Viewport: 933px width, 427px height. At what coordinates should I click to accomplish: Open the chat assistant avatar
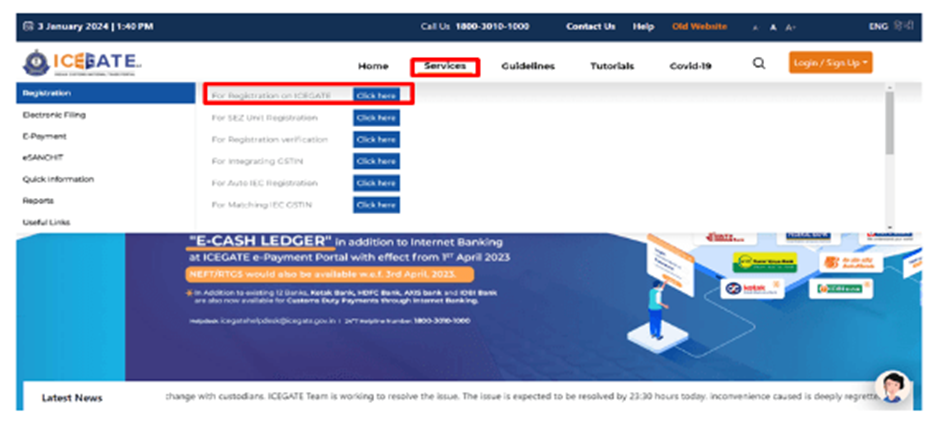890,389
